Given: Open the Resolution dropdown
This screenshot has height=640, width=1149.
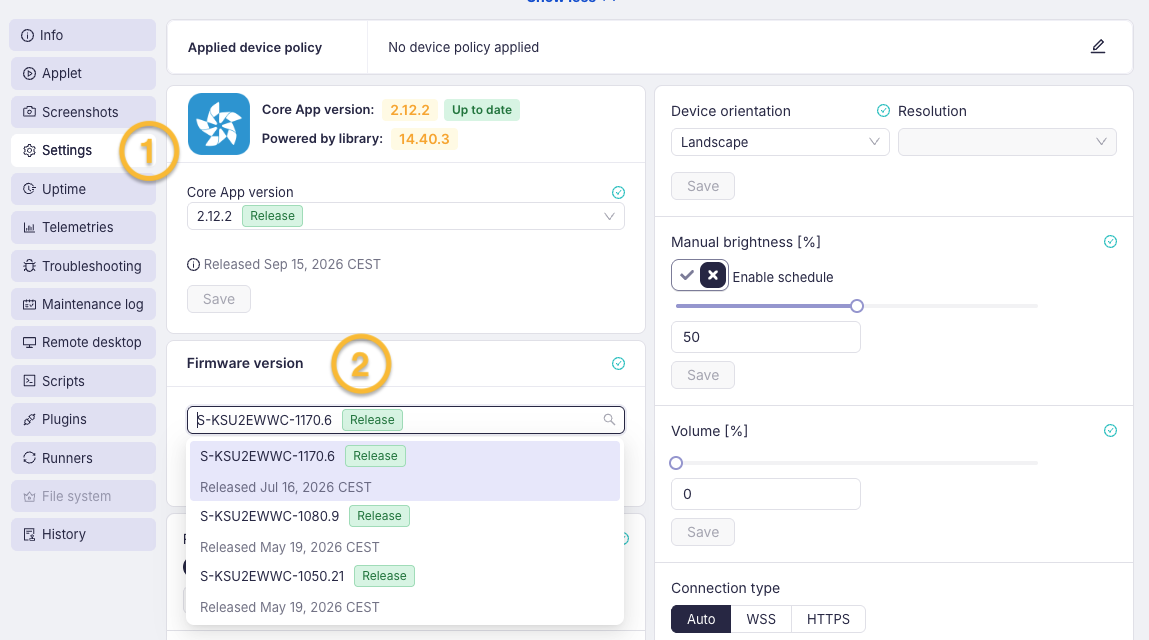Looking at the screenshot, I should (1007, 142).
